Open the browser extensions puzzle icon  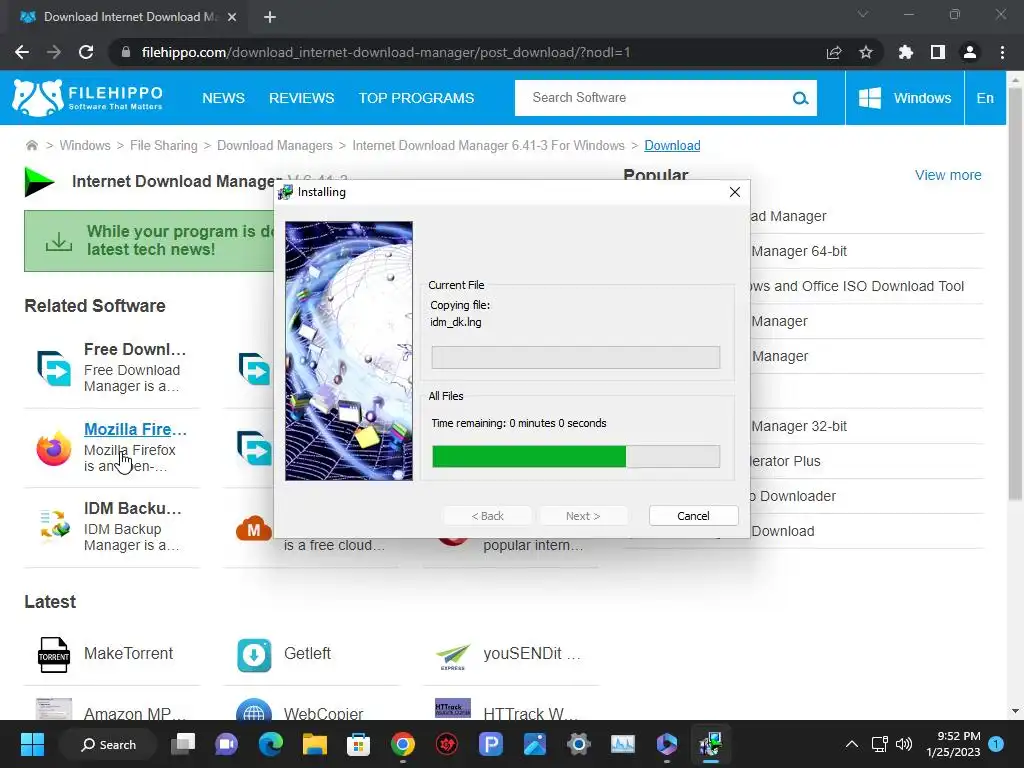click(x=906, y=52)
